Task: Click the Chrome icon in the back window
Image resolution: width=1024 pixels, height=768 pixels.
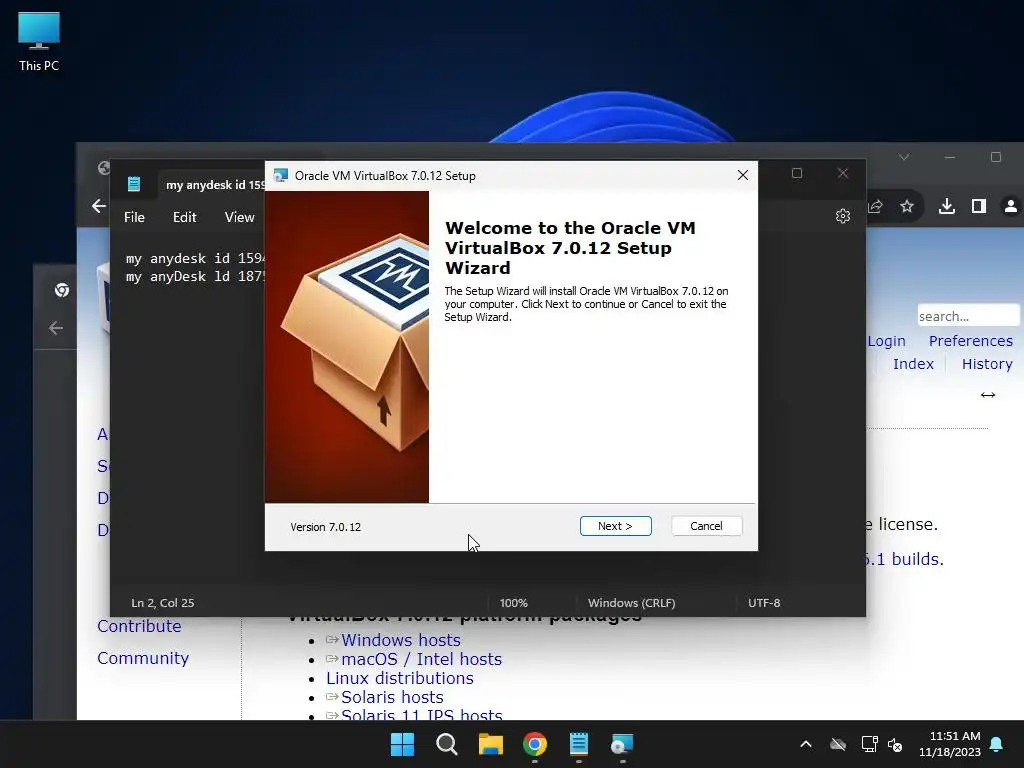Action: [62, 290]
